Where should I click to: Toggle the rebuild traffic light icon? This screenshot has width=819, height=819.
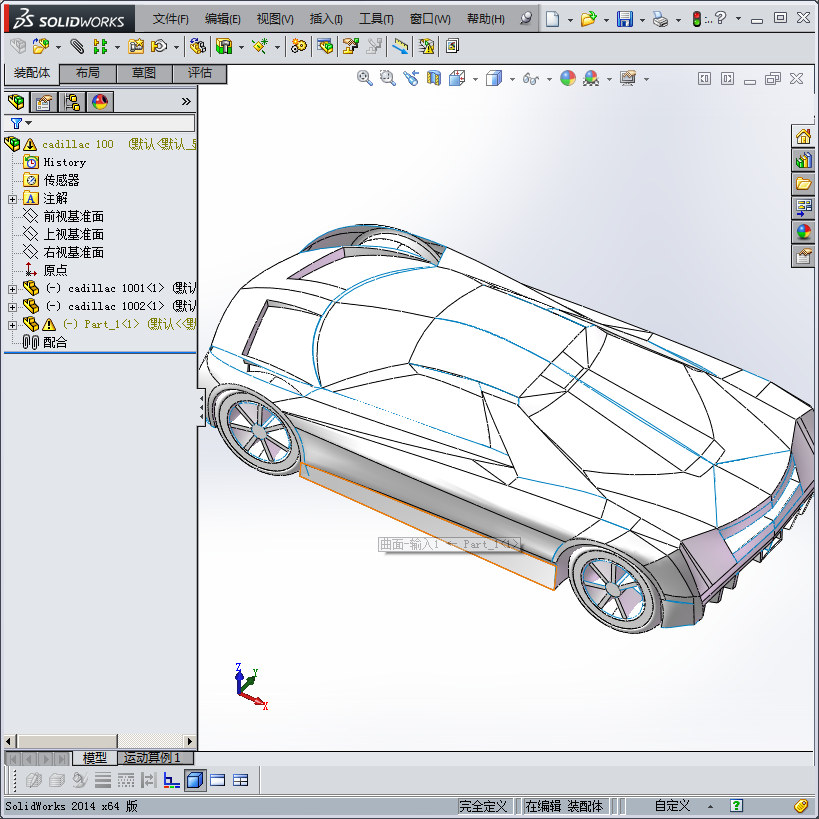[x=697, y=19]
